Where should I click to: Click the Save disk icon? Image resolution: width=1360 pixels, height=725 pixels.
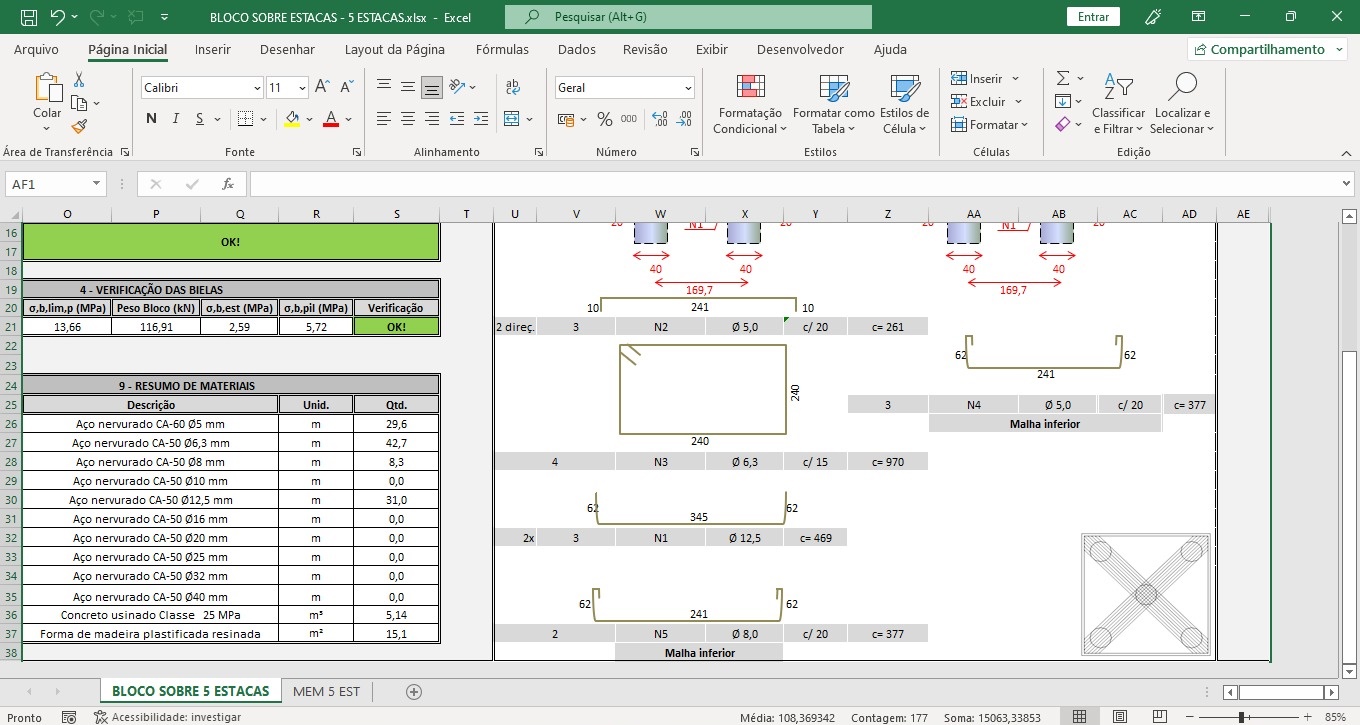pyautogui.click(x=29, y=17)
